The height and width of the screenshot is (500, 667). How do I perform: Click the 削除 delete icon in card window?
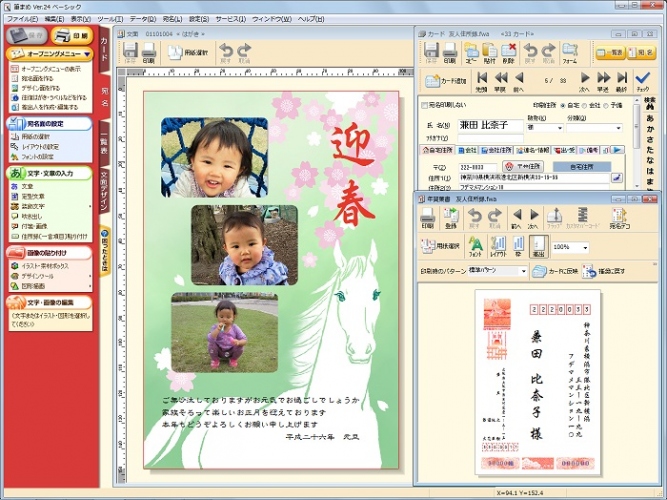[x=508, y=53]
